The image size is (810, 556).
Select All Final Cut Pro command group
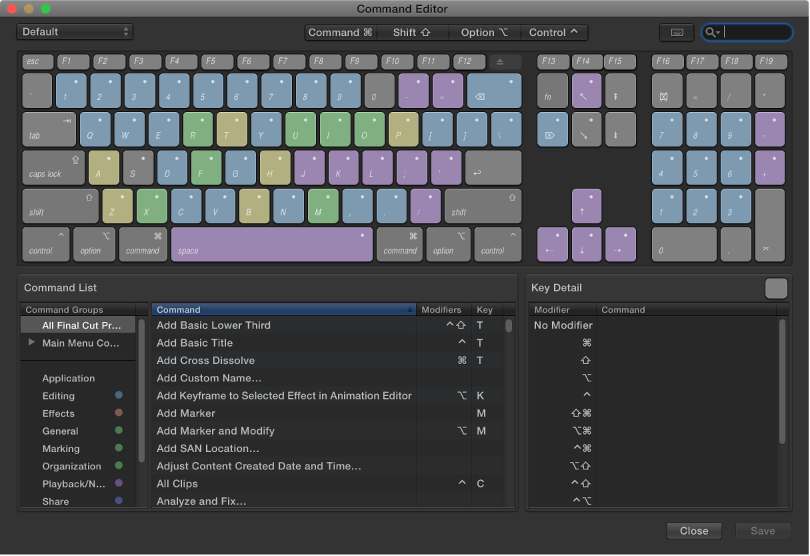79,326
